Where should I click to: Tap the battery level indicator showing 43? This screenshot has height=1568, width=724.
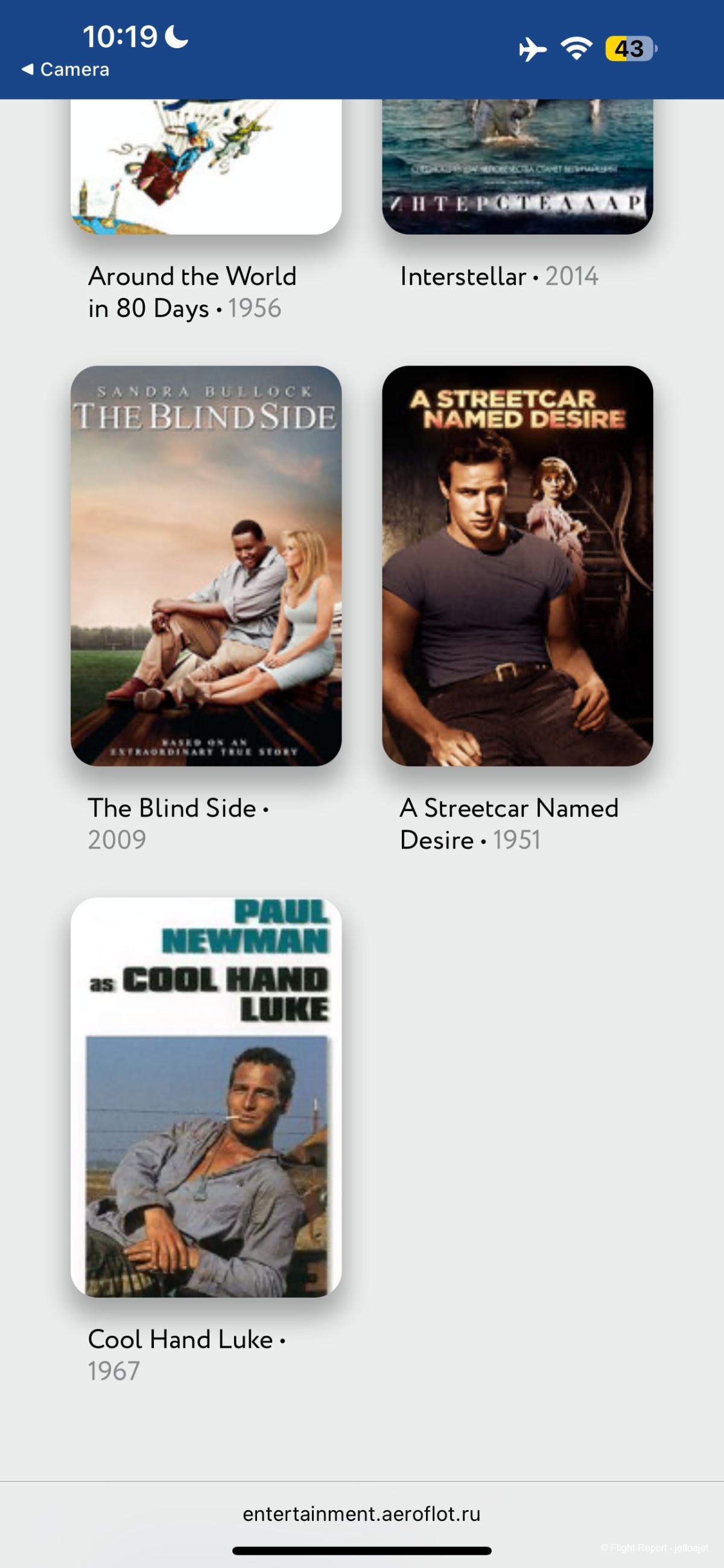[631, 49]
